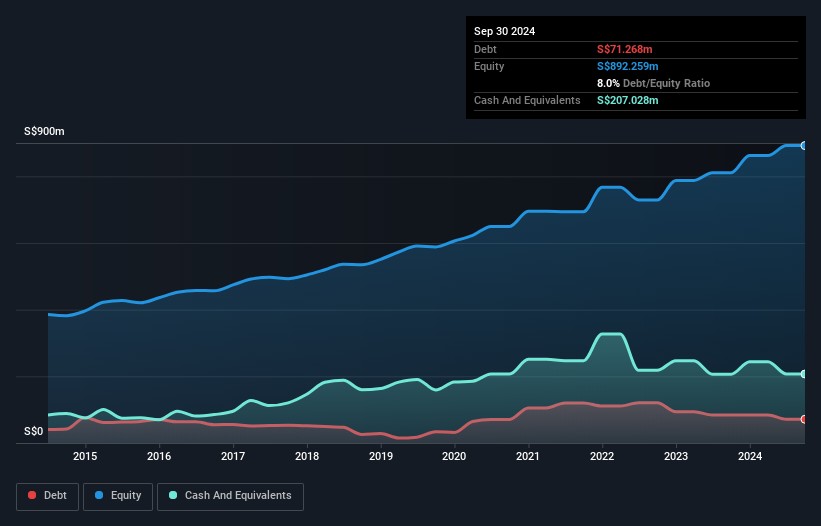Image resolution: width=821 pixels, height=526 pixels.
Task: Select the 2015 x-axis label
Action: [x=85, y=457]
